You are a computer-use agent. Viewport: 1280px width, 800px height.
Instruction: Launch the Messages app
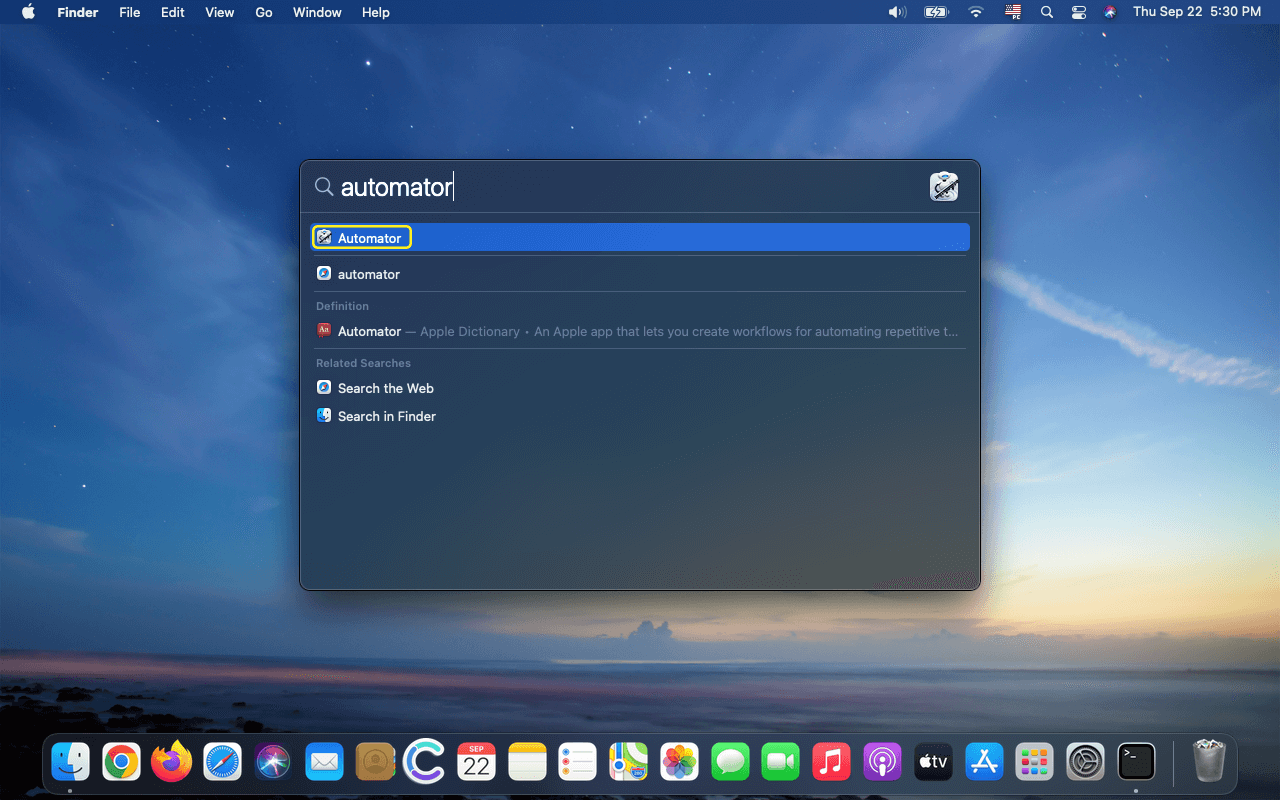(730, 761)
